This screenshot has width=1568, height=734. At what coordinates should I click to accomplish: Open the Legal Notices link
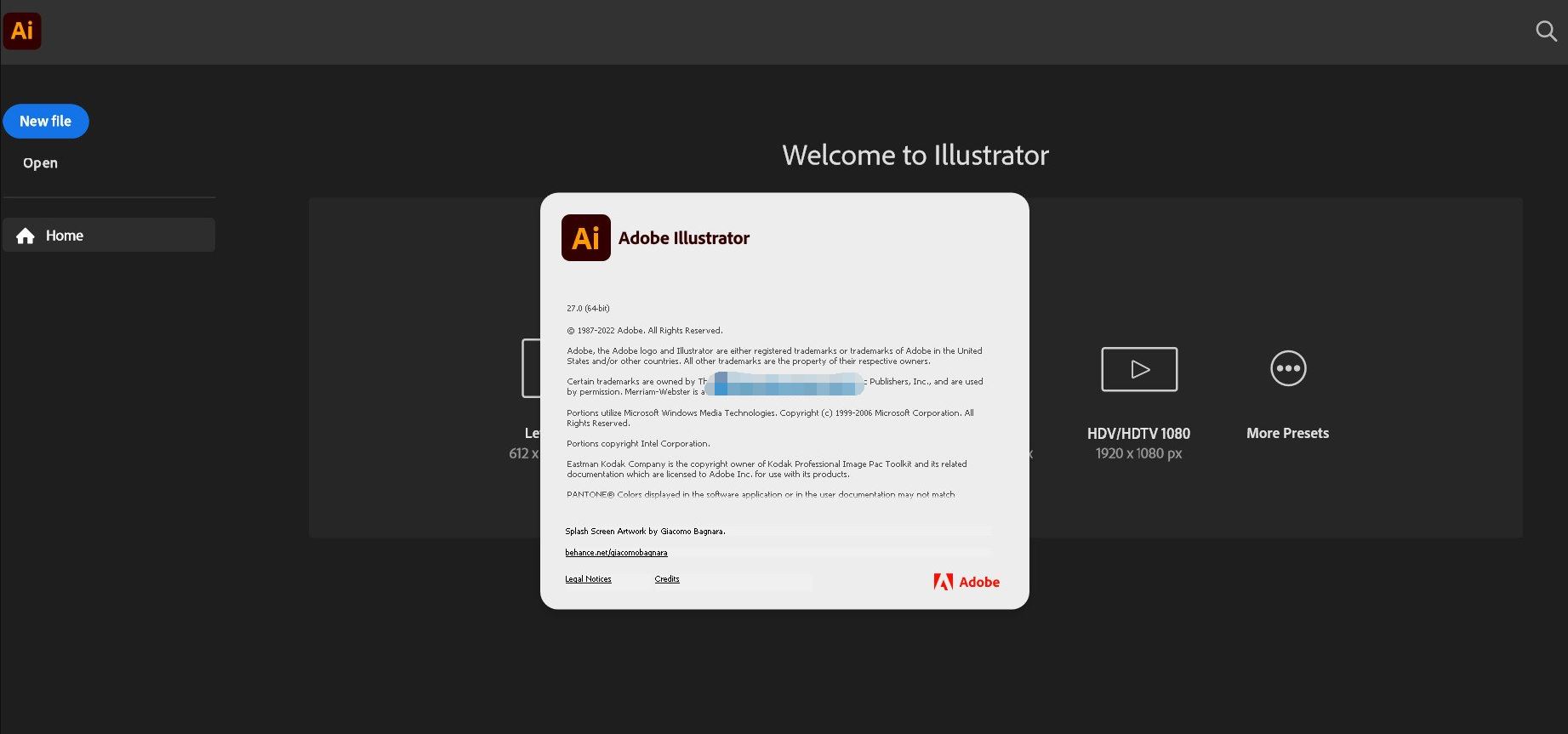click(588, 579)
